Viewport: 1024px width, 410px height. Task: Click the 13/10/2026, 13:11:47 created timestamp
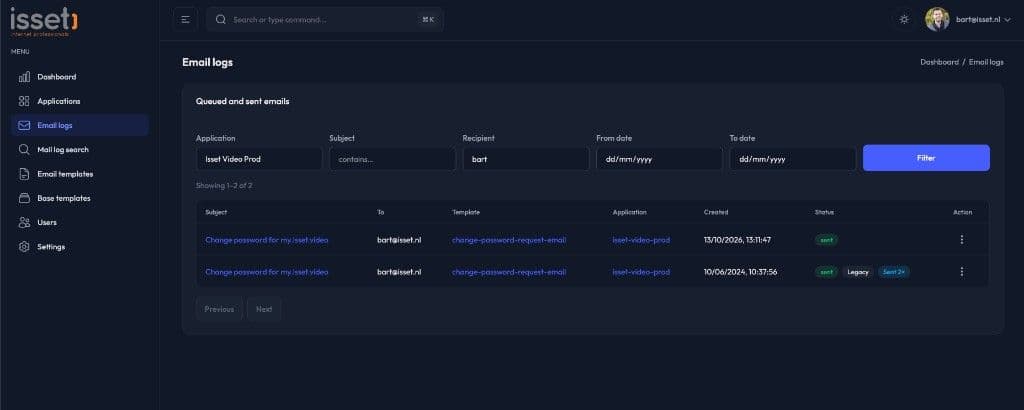point(737,240)
